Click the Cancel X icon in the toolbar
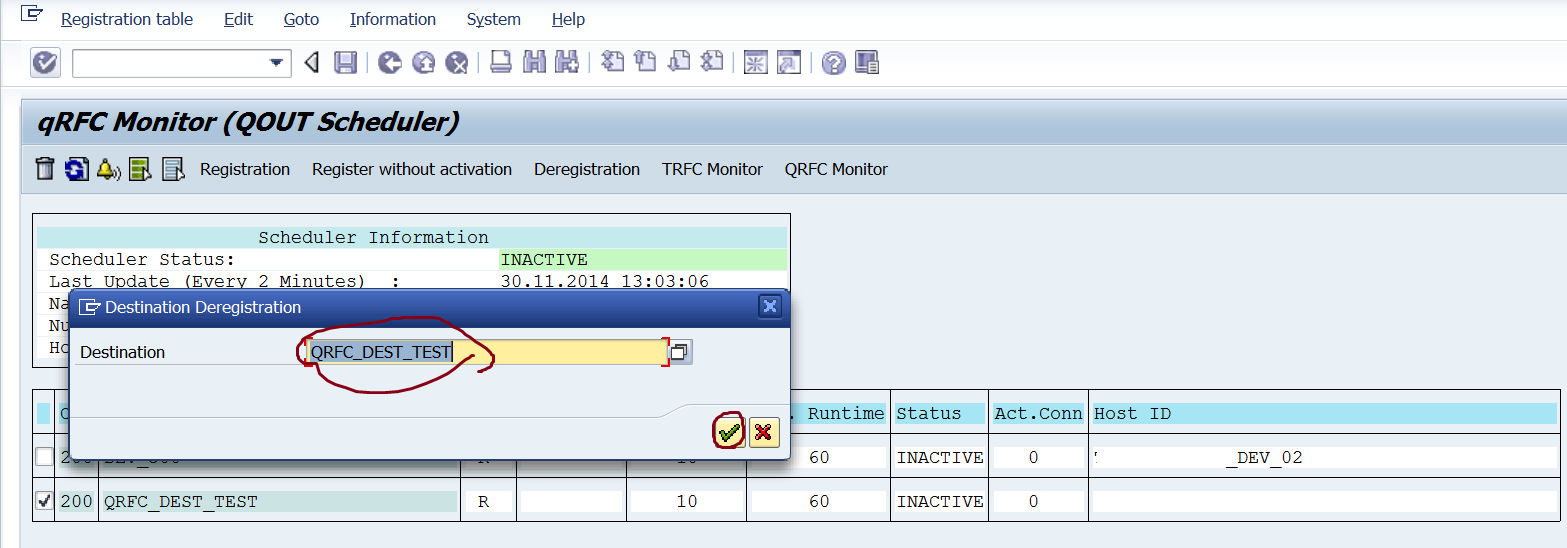The height and width of the screenshot is (548, 1567). coord(457,63)
